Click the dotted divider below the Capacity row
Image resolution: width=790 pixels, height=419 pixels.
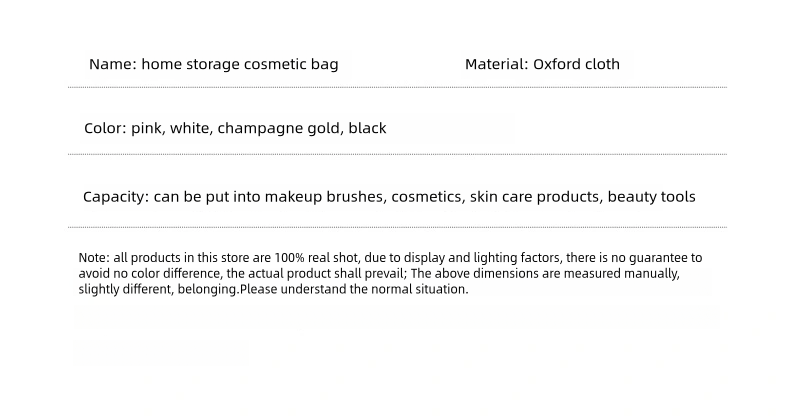point(397,228)
